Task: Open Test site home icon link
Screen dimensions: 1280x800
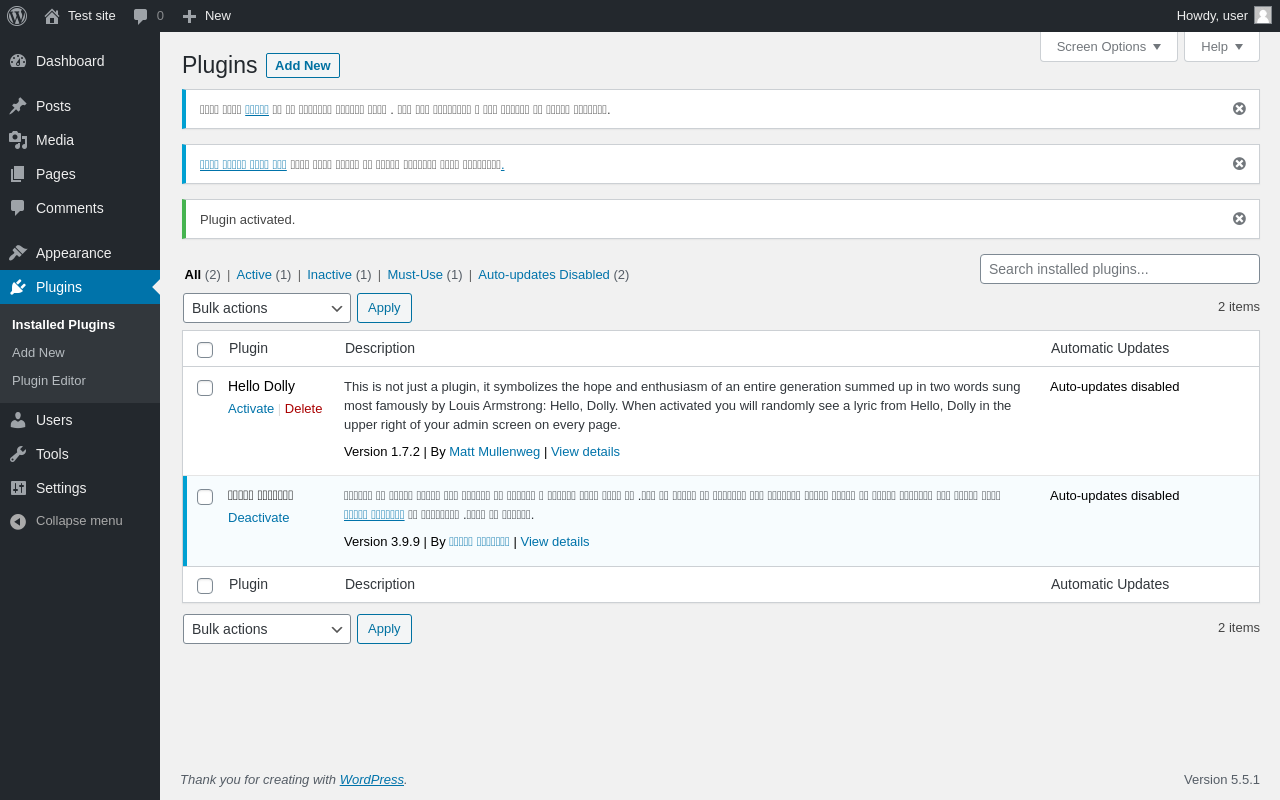Action: tap(52, 16)
